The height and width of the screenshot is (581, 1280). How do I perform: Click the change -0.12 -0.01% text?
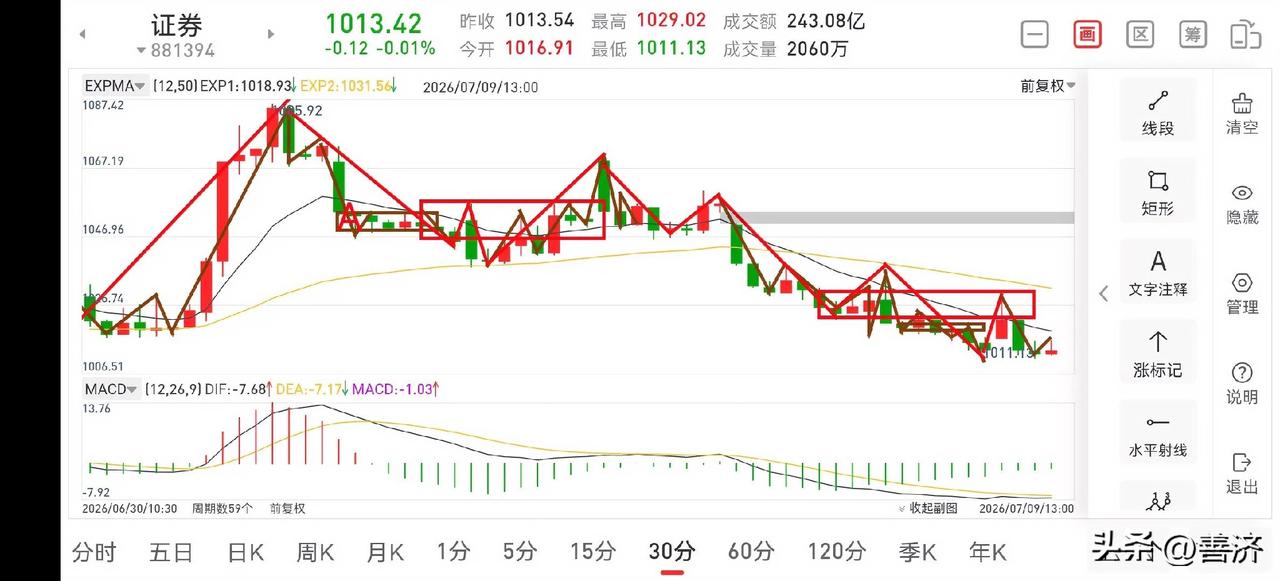coord(380,48)
